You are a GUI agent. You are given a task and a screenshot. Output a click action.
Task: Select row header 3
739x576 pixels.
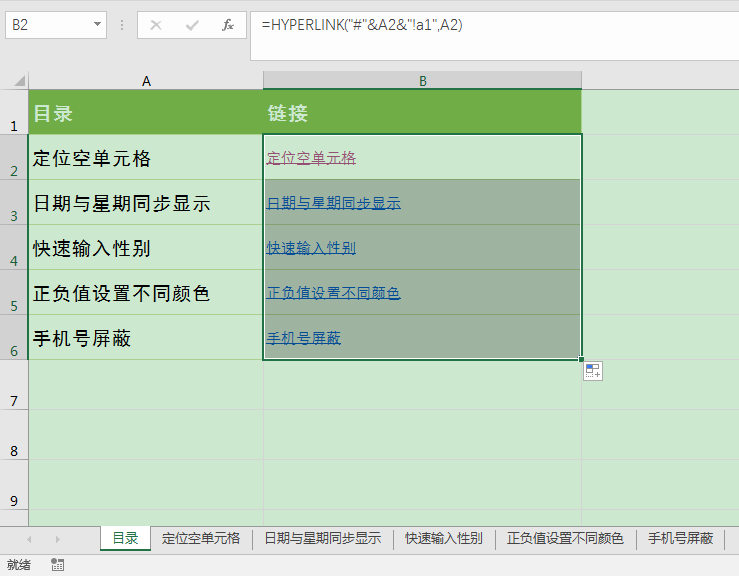[14, 202]
